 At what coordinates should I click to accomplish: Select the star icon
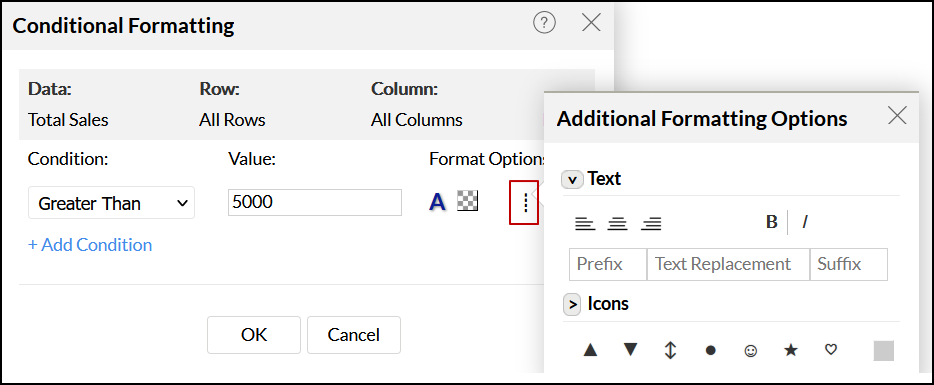(x=790, y=350)
